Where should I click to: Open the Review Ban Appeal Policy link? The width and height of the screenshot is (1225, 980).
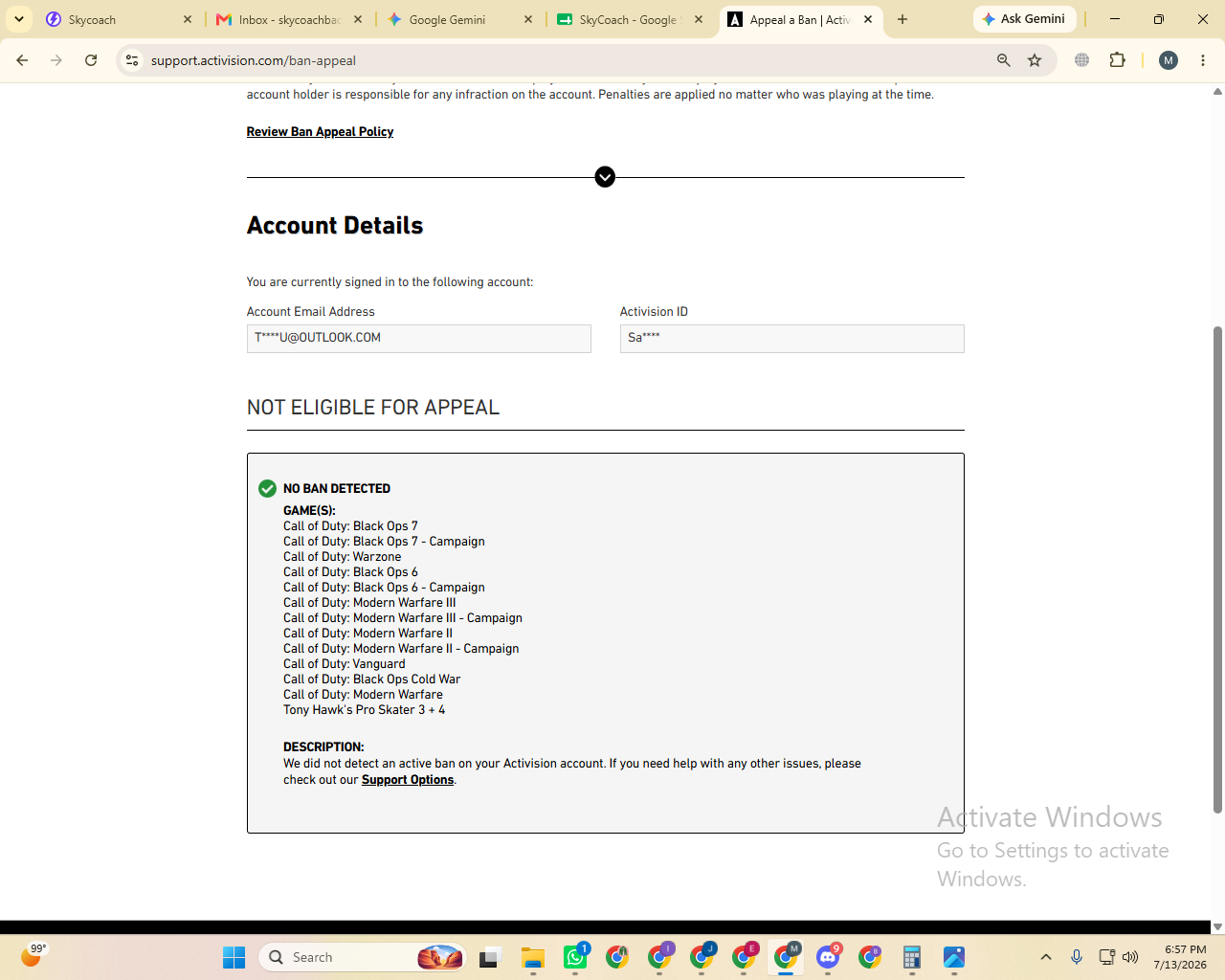pyautogui.click(x=320, y=132)
